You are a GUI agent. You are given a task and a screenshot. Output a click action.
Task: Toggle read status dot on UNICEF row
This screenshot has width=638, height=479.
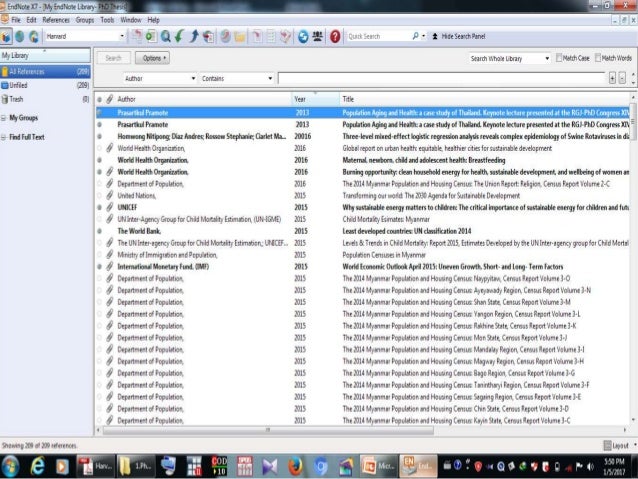[x=99, y=207]
